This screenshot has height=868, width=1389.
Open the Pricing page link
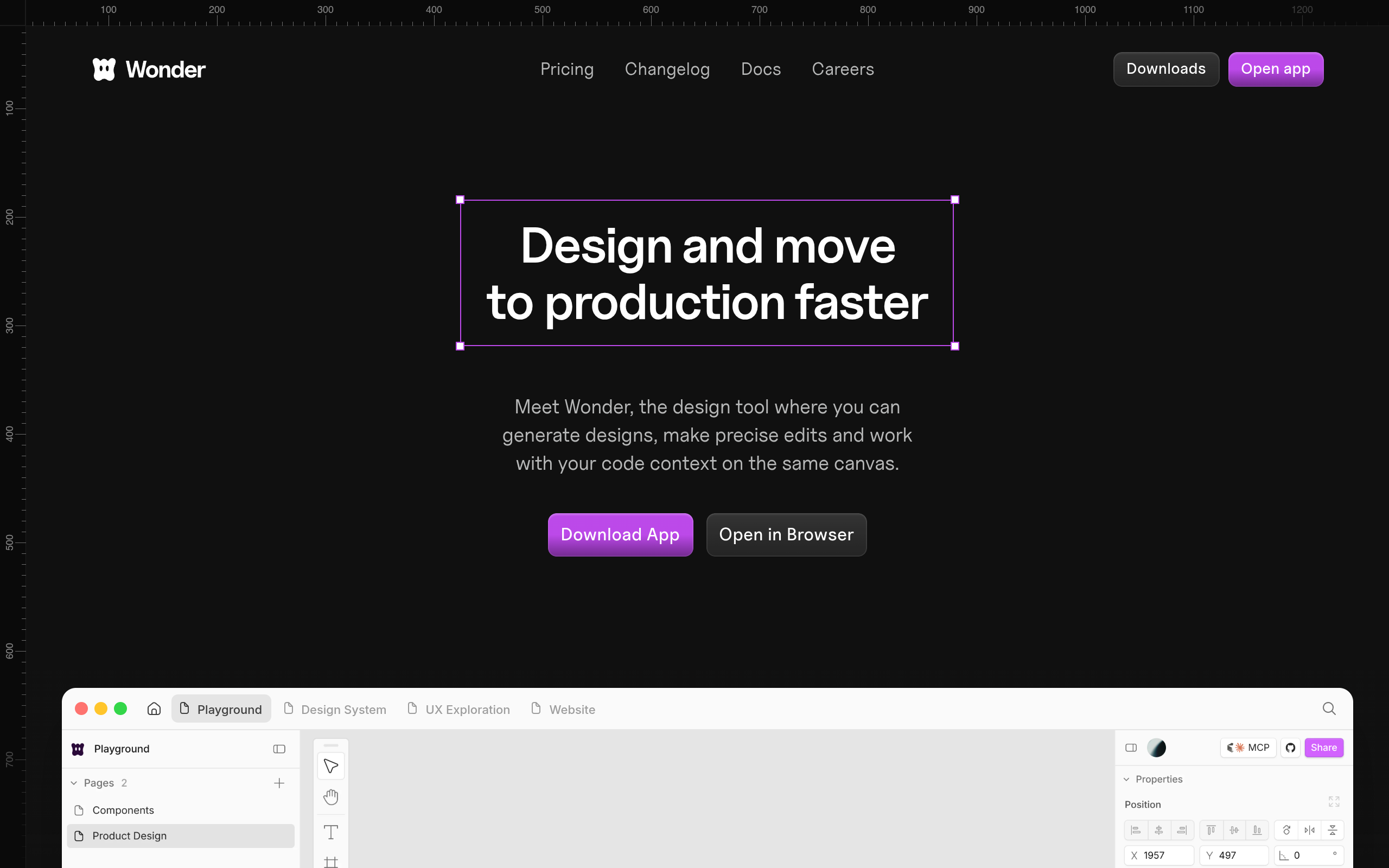[x=566, y=69]
